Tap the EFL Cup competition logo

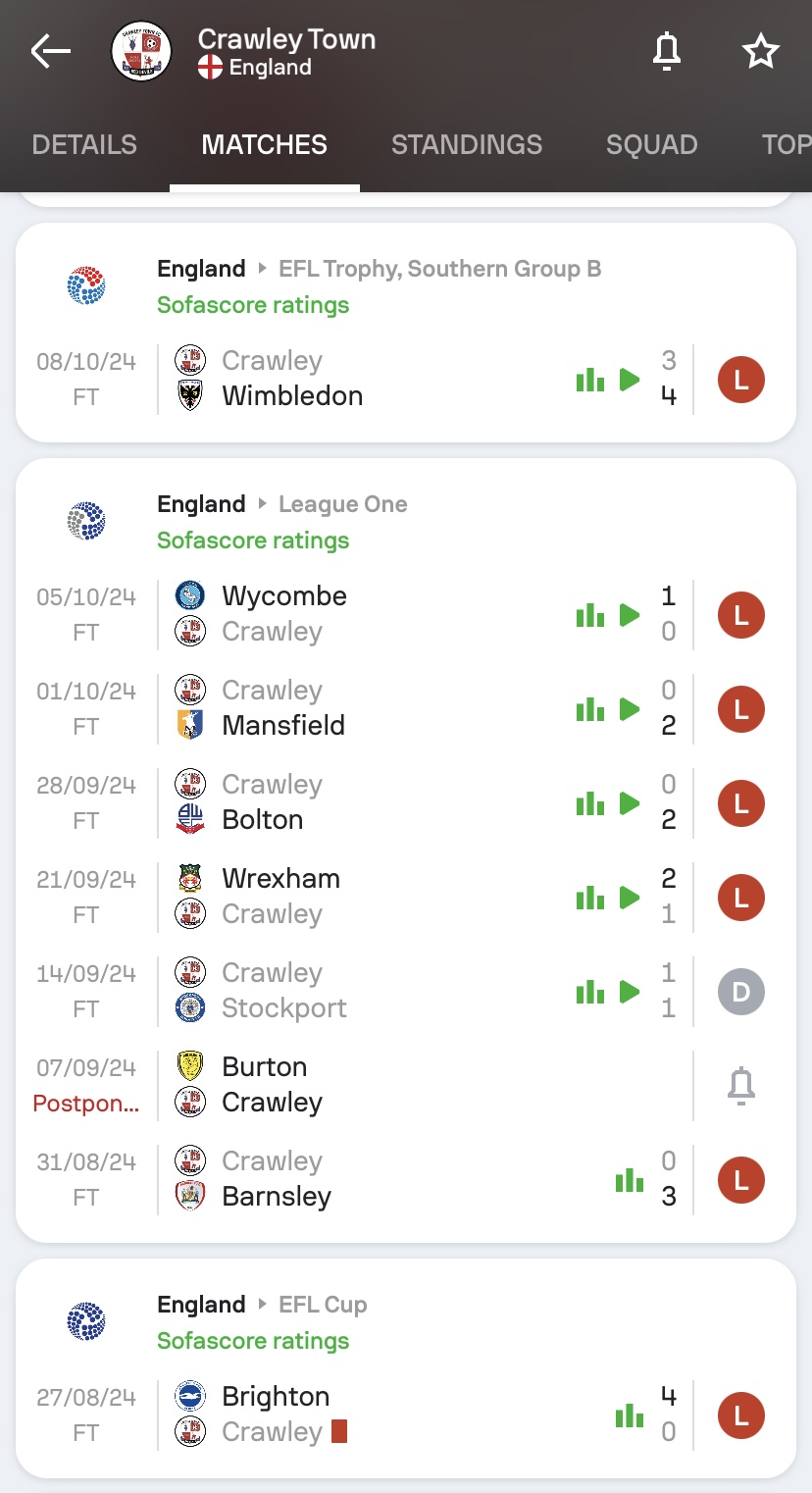(86, 1321)
